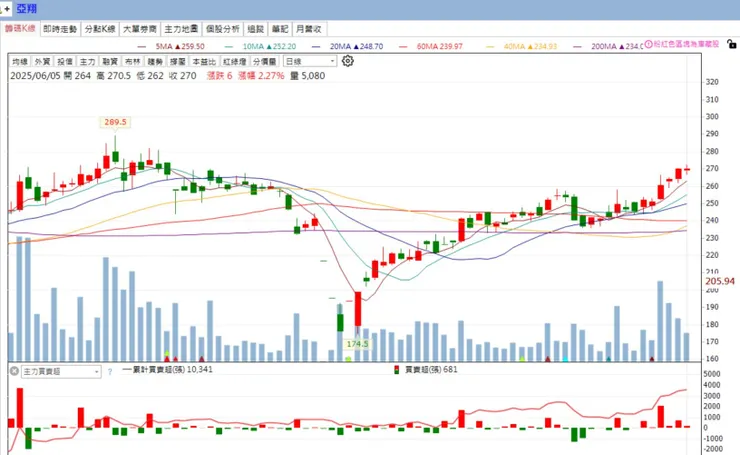This screenshot has width=740, height=455.
Task: Click the 5MA legend entry
Action: [171, 46]
